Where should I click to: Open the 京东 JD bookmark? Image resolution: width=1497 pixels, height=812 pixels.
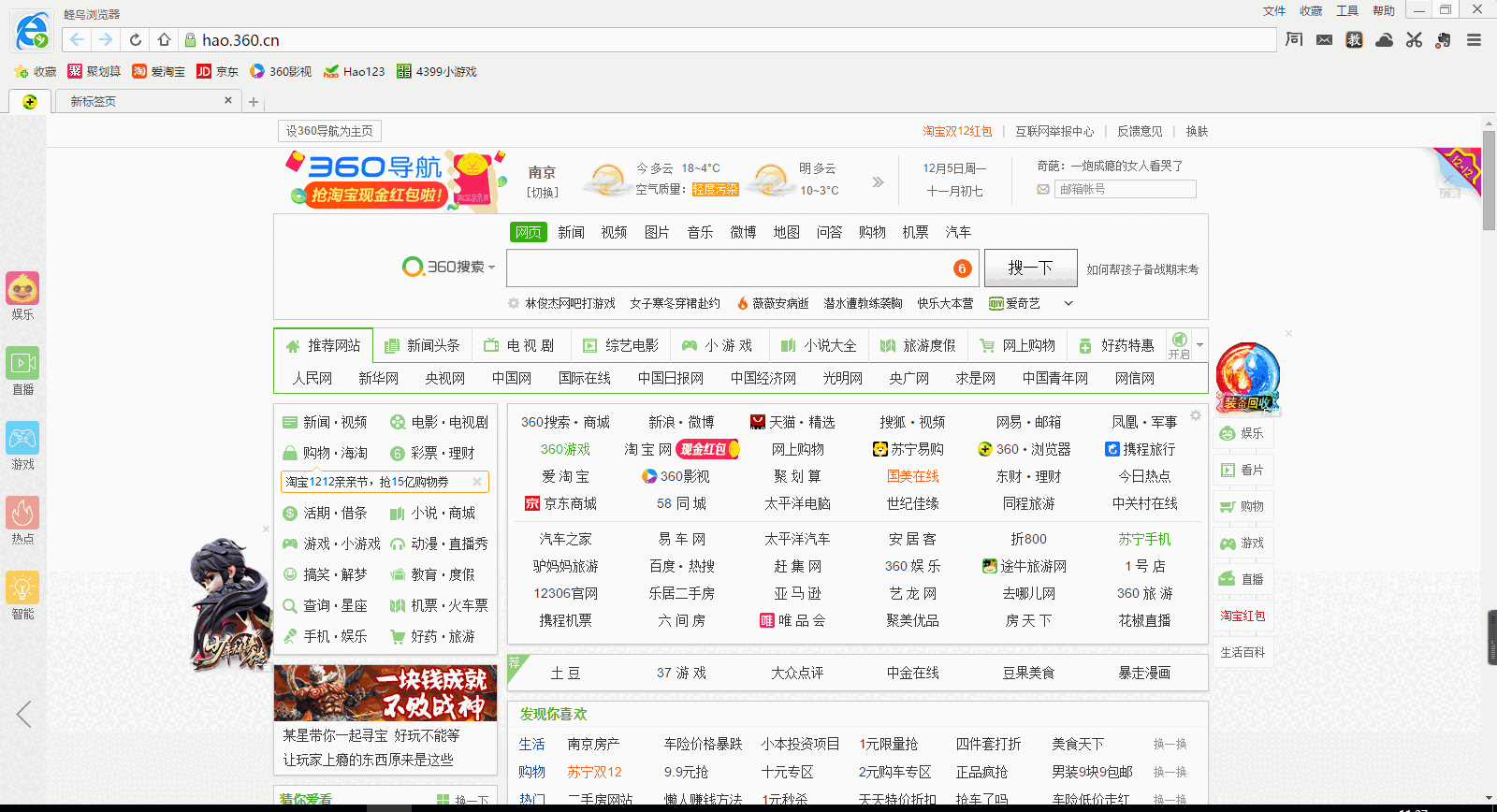click(217, 71)
